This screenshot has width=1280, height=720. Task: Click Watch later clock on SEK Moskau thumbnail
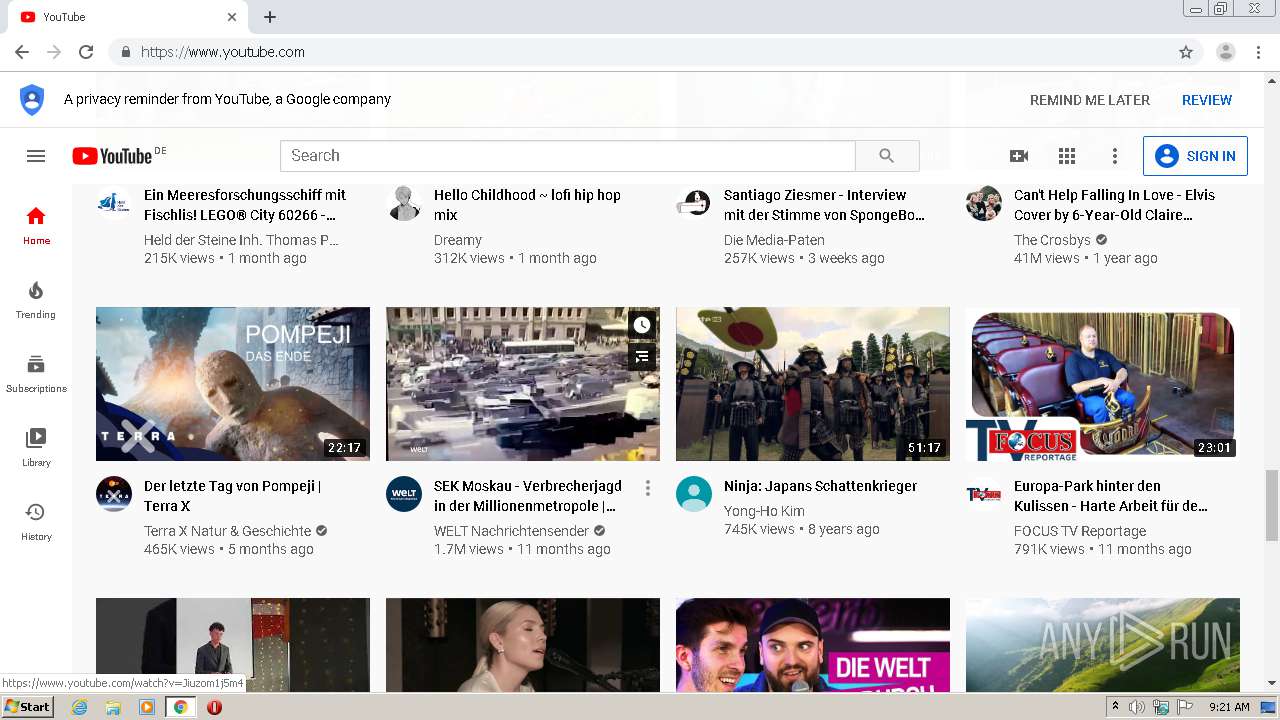[x=642, y=325]
